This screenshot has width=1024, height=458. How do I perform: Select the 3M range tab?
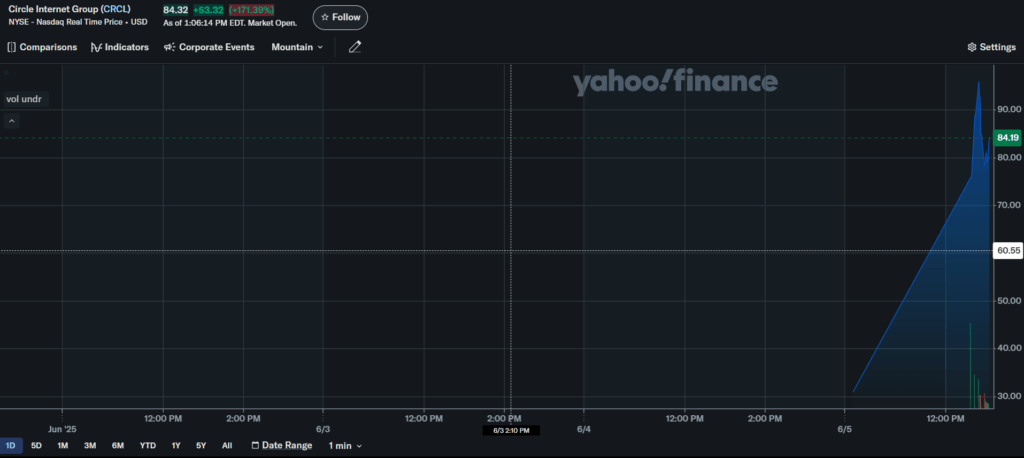coord(90,446)
